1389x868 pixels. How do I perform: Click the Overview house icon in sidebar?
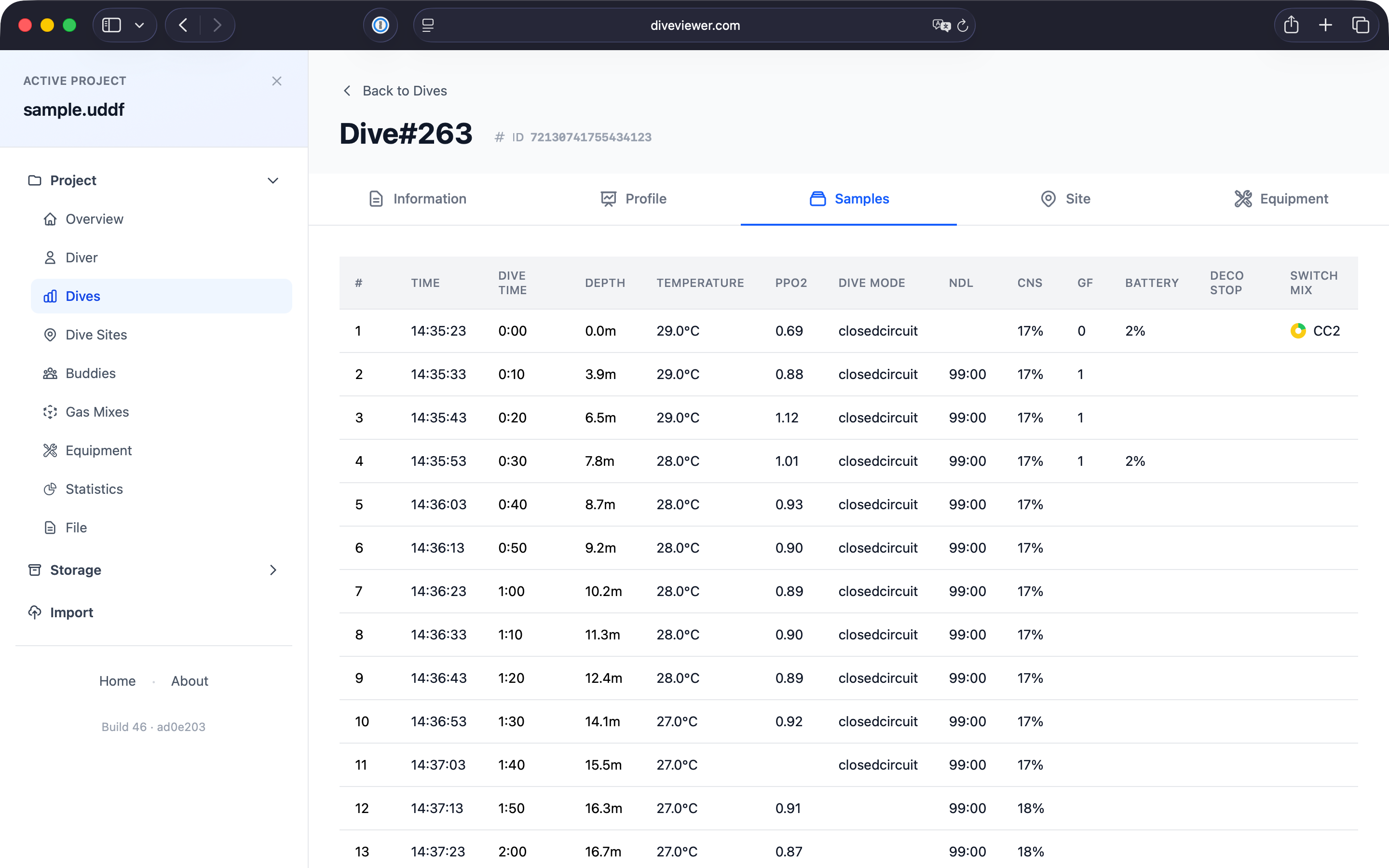(50, 219)
